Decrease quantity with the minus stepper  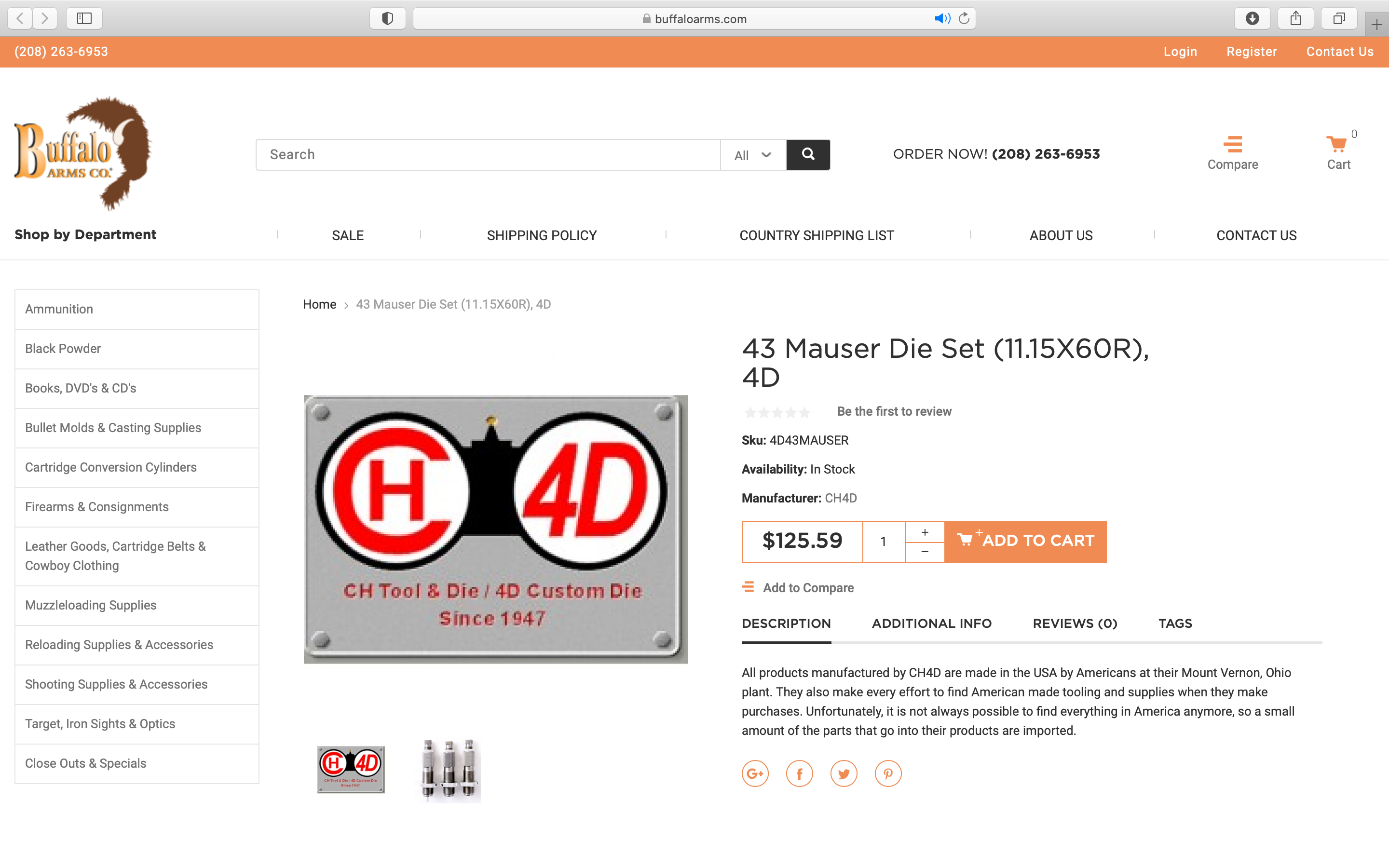[925, 552]
